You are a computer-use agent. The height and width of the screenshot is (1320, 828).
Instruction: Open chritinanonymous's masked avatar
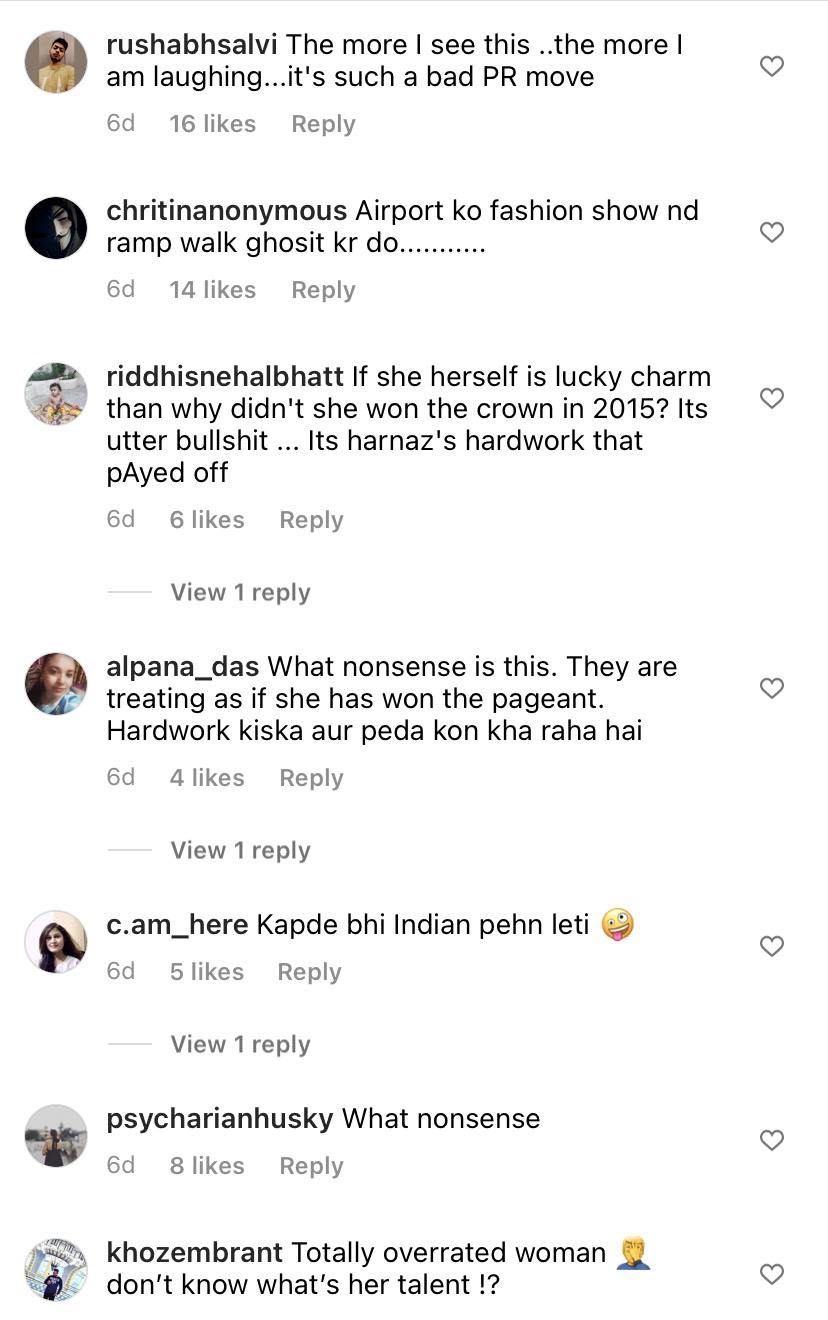coord(56,228)
